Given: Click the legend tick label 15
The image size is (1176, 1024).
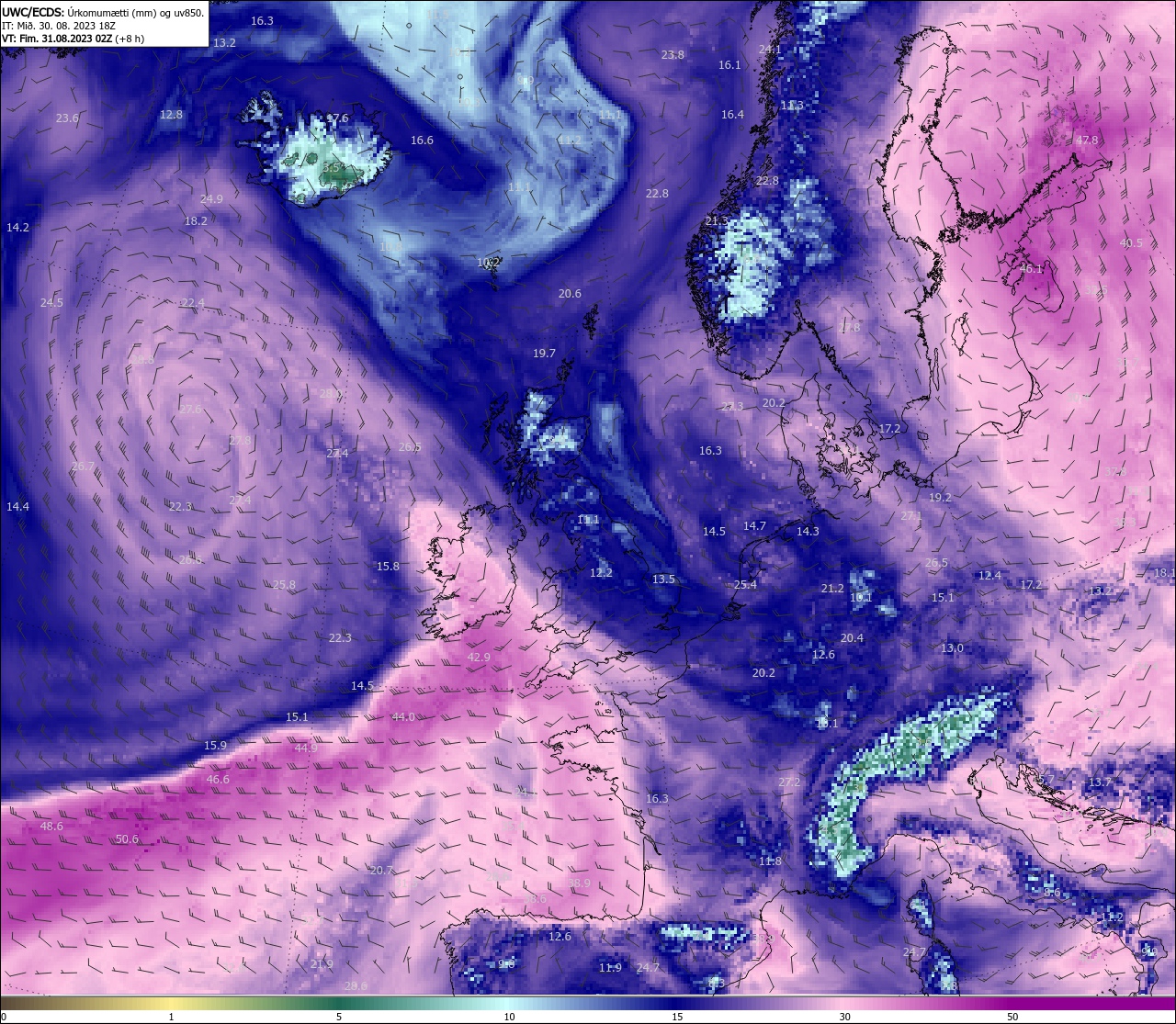Looking at the screenshot, I should point(677,1017).
